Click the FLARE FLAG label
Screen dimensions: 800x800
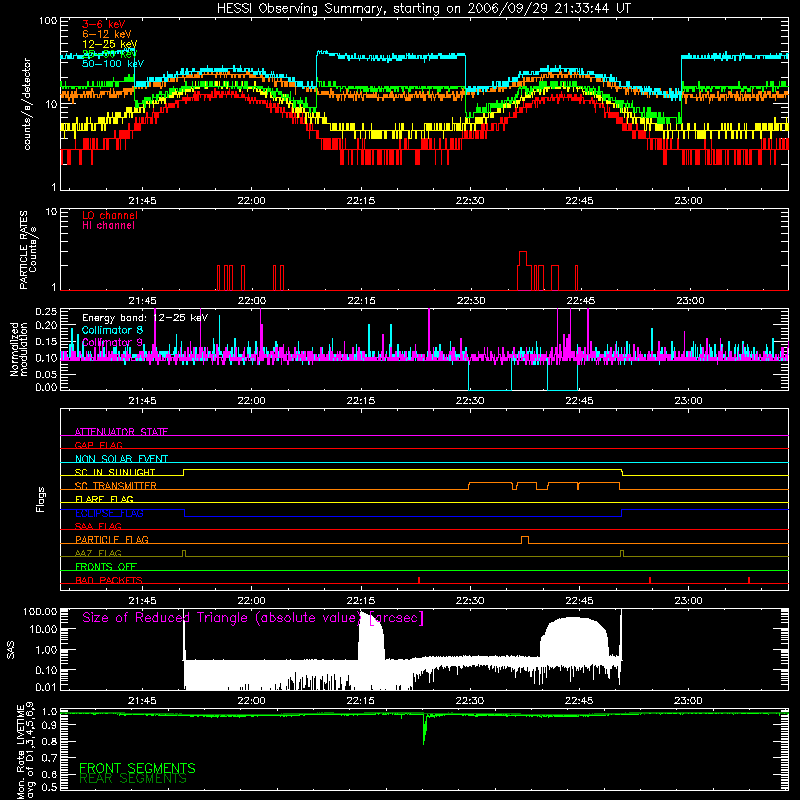tap(104, 499)
